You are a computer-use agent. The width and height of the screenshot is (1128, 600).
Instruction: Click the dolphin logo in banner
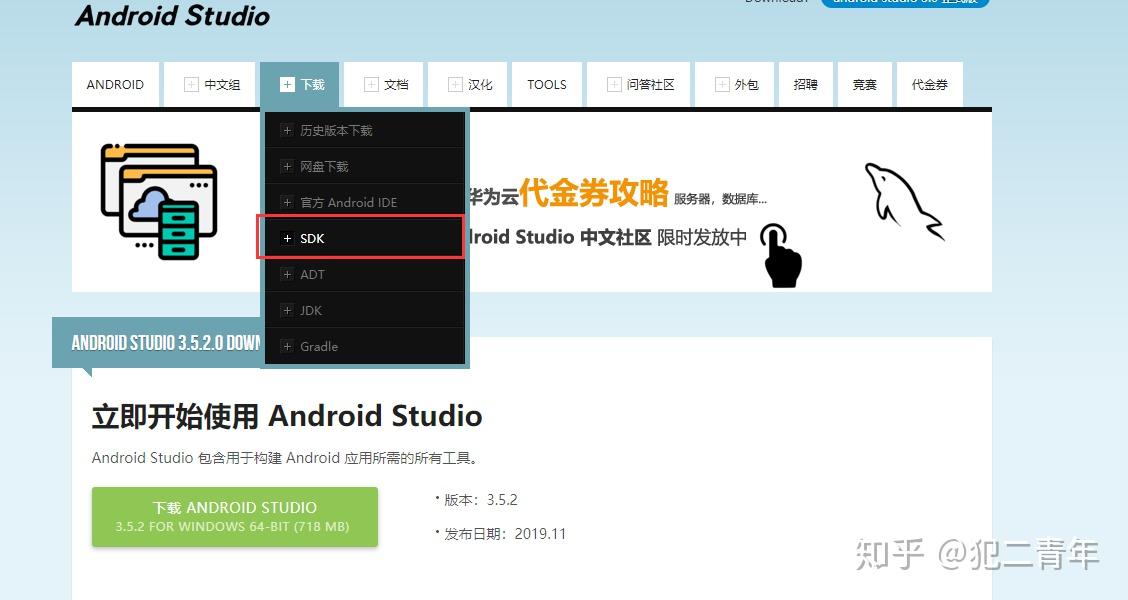tap(903, 201)
